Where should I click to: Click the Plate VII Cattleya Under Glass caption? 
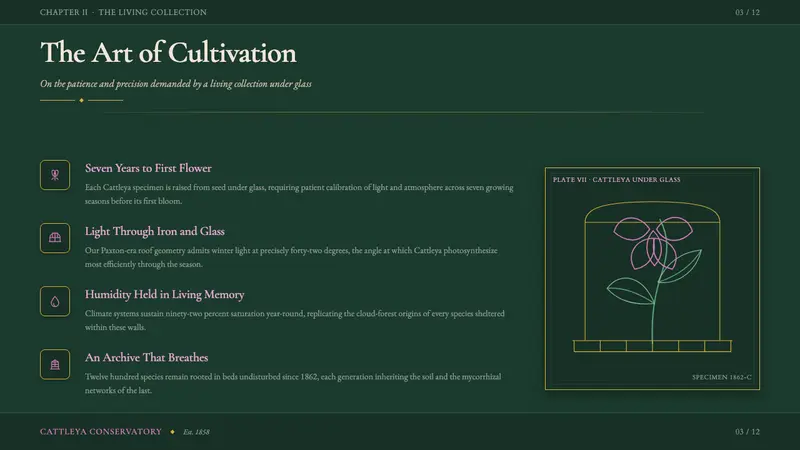pos(616,180)
